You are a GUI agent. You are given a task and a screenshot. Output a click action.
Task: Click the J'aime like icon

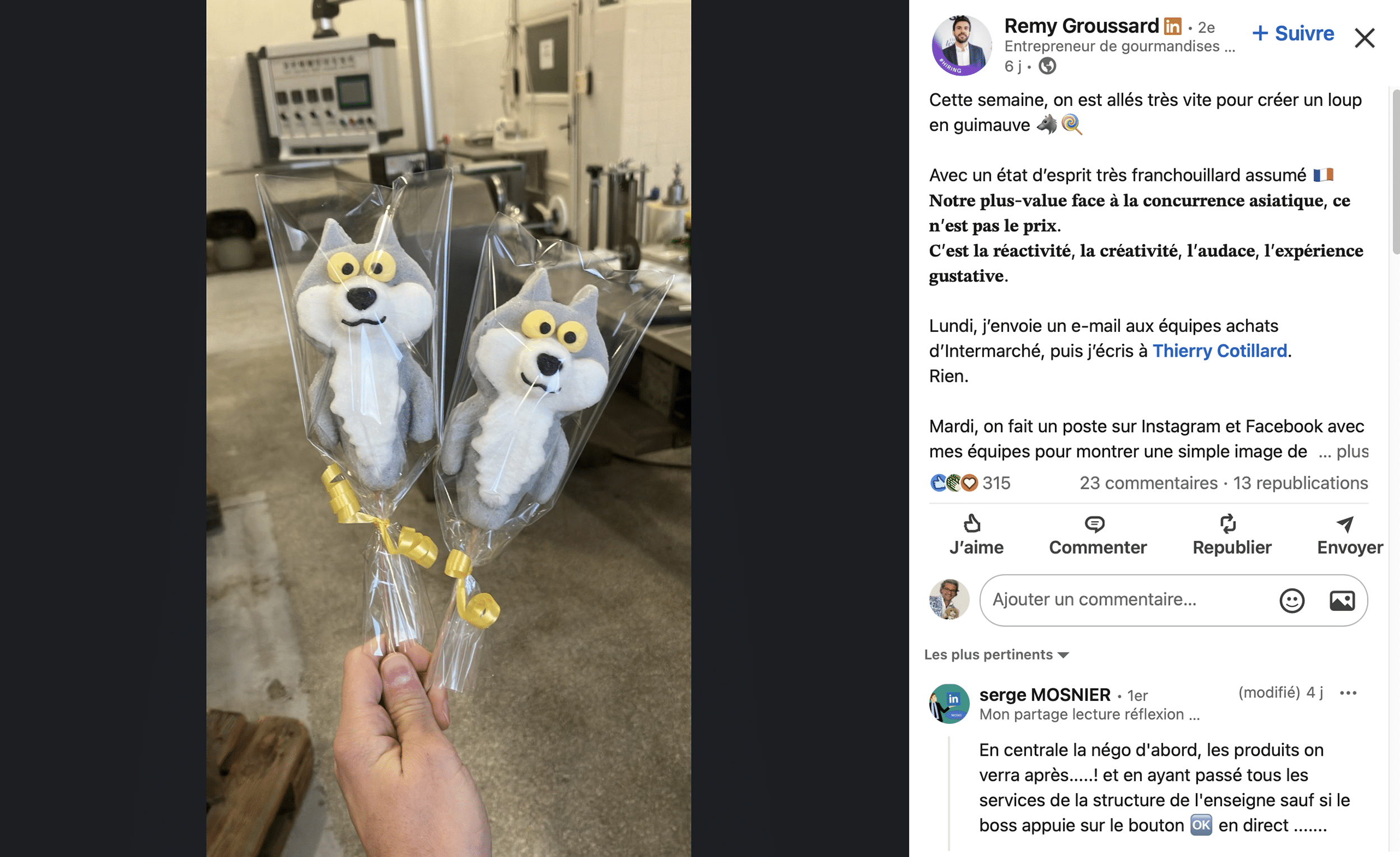[972, 523]
